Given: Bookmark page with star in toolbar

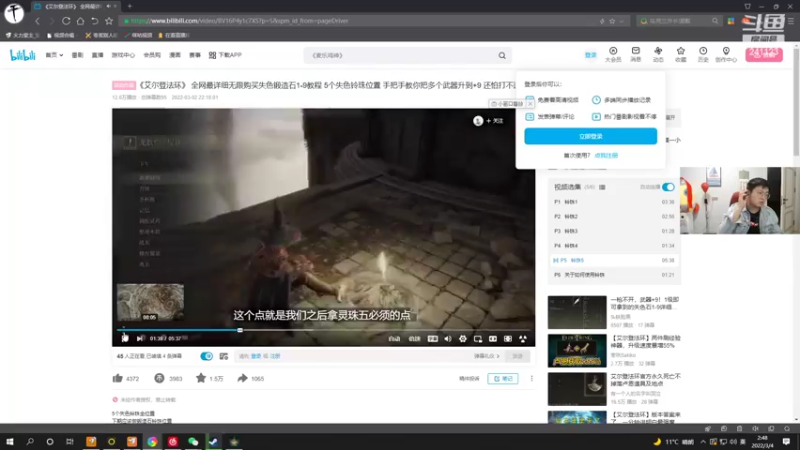Looking at the screenshot, I should [109, 21].
